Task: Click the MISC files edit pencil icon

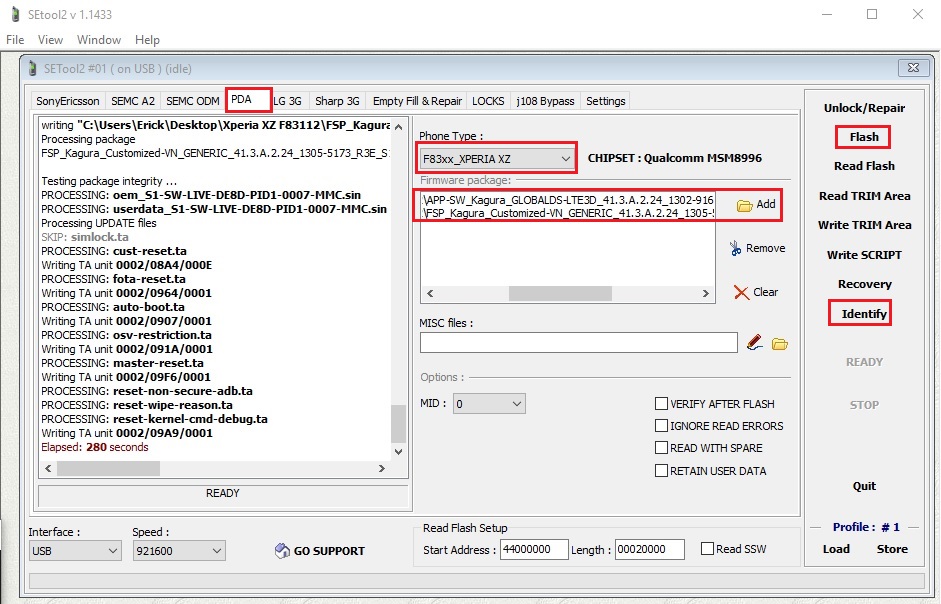Action: pyautogui.click(x=754, y=343)
